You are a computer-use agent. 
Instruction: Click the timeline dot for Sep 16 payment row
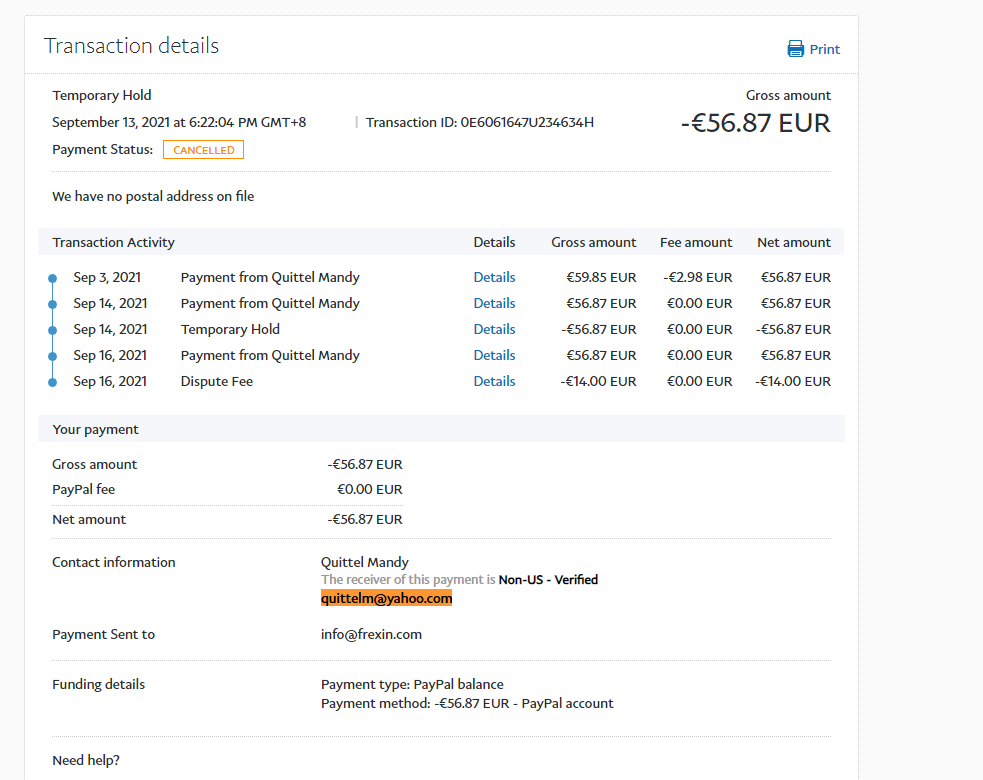point(53,356)
